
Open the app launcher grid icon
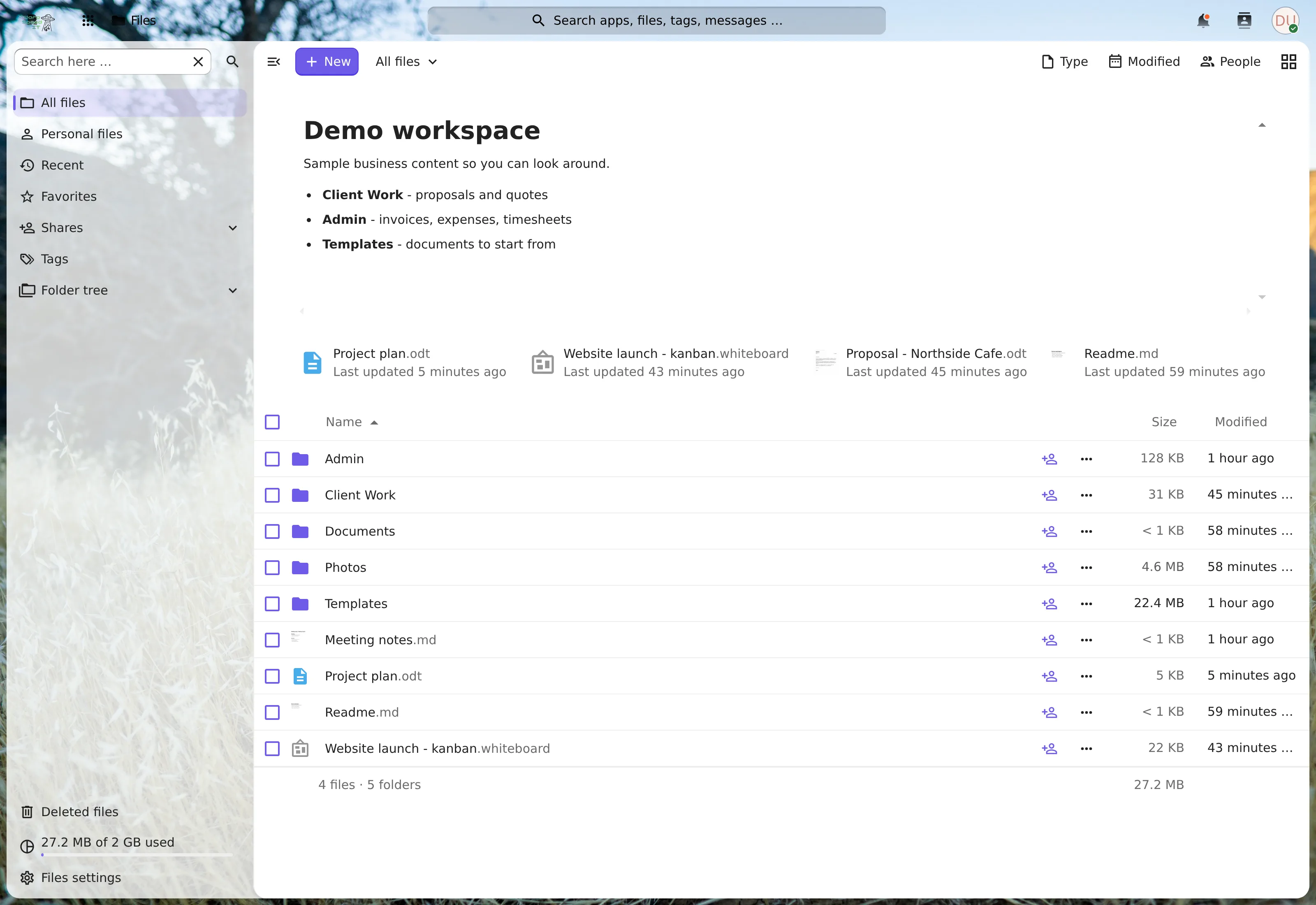[x=87, y=21]
